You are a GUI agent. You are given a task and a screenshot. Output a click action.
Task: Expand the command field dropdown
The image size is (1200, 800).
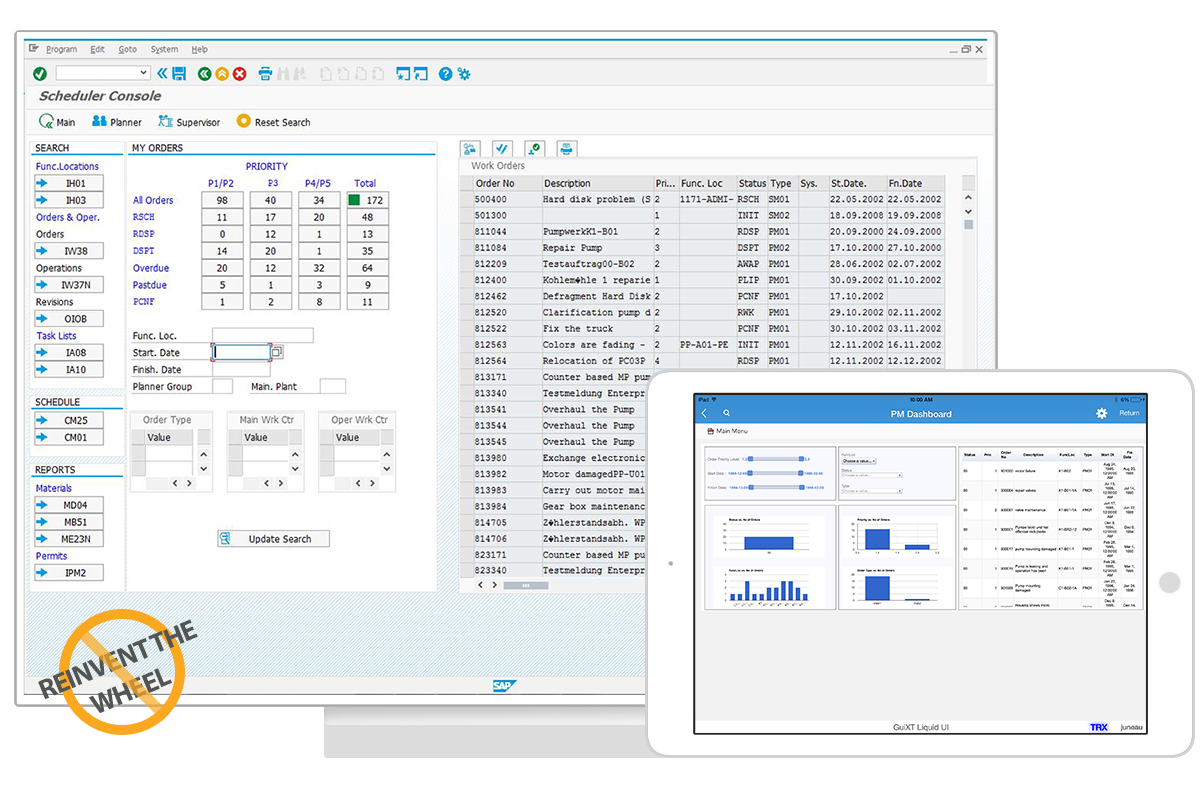pos(144,73)
